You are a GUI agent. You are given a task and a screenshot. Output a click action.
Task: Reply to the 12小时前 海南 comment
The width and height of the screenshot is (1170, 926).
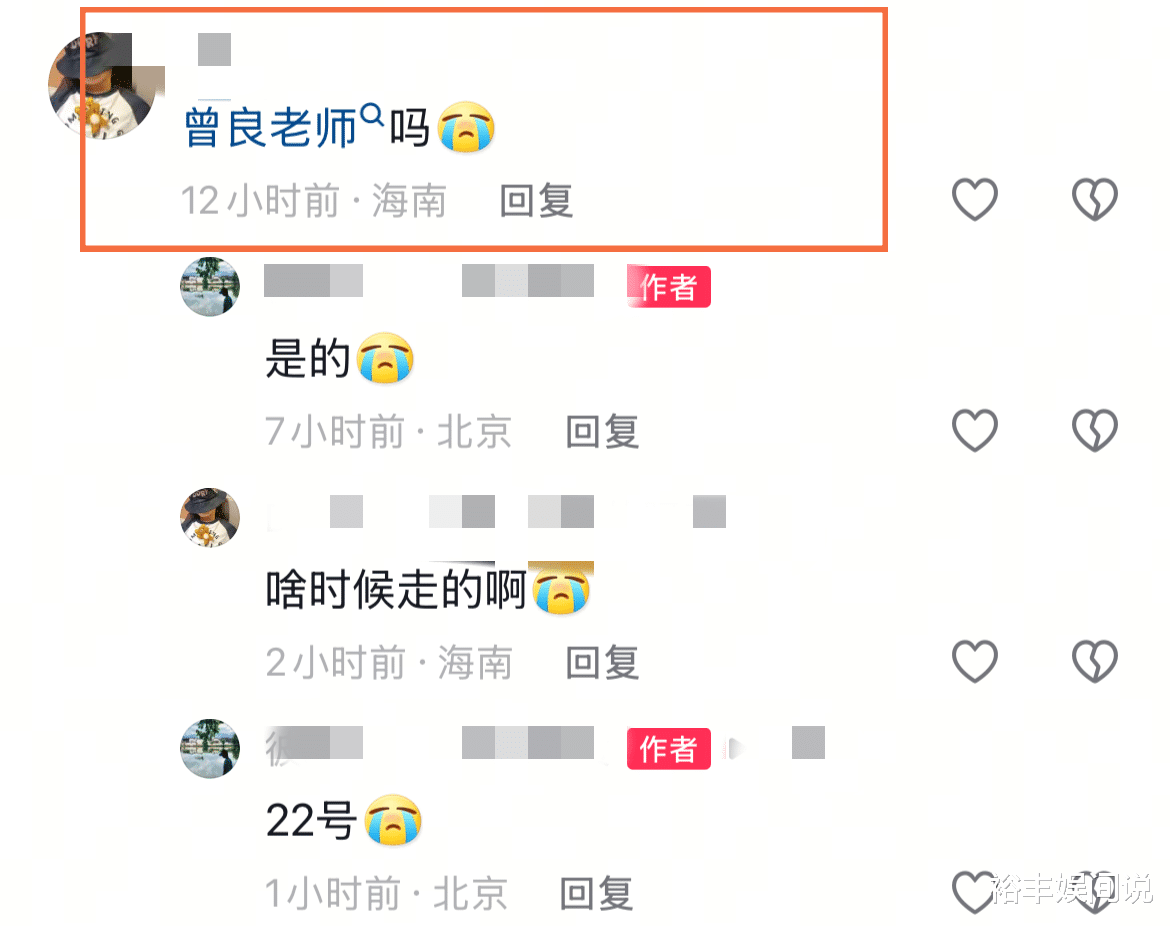pos(536,201)
